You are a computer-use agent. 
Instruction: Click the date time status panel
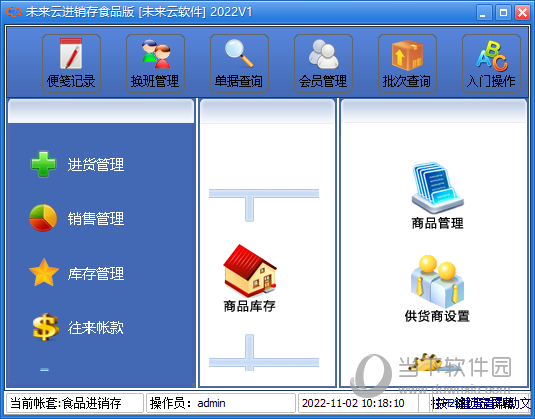tap(358, 403)
